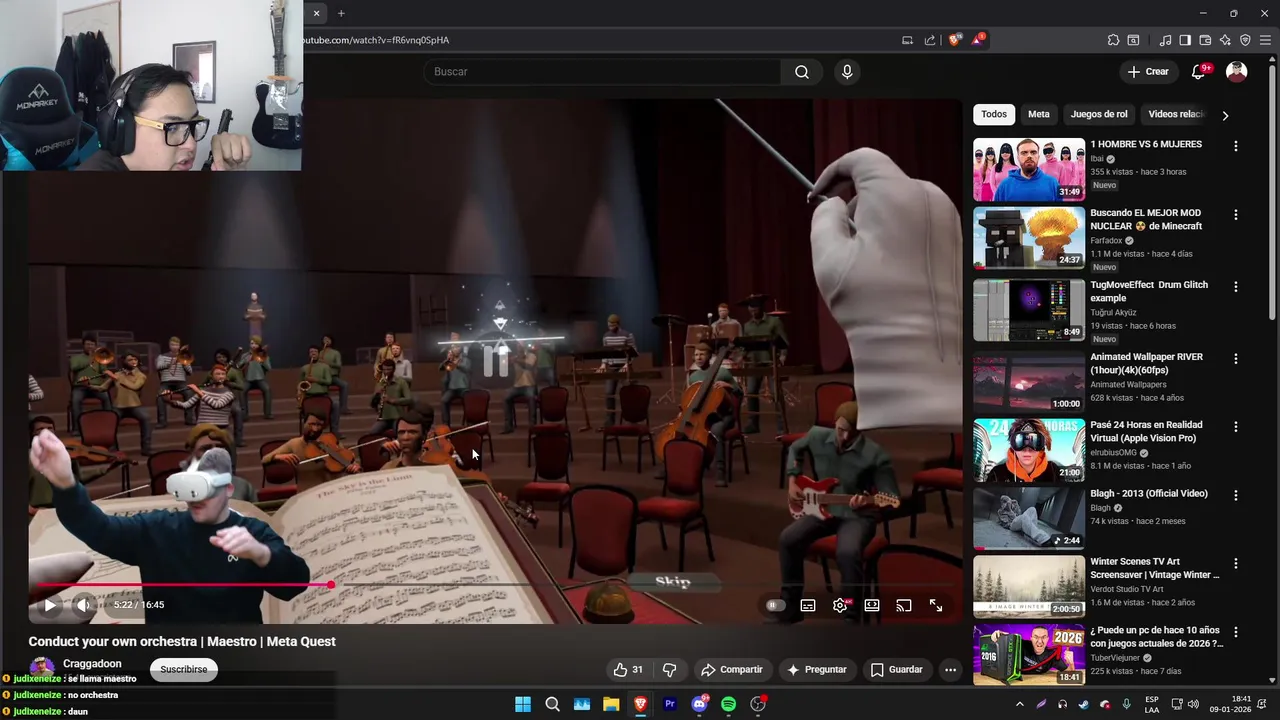Play the YouTube video
The image size is (1280, 720).
click(50, 605)
